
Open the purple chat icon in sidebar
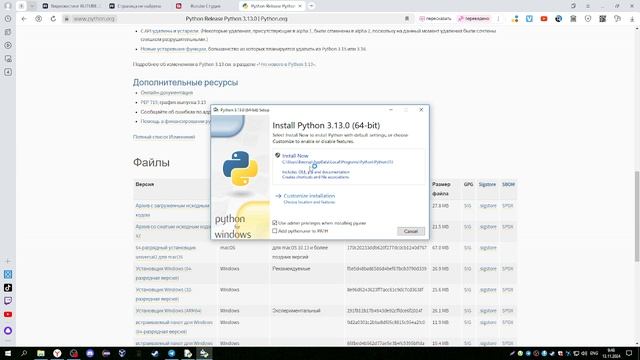coord(8,301)
